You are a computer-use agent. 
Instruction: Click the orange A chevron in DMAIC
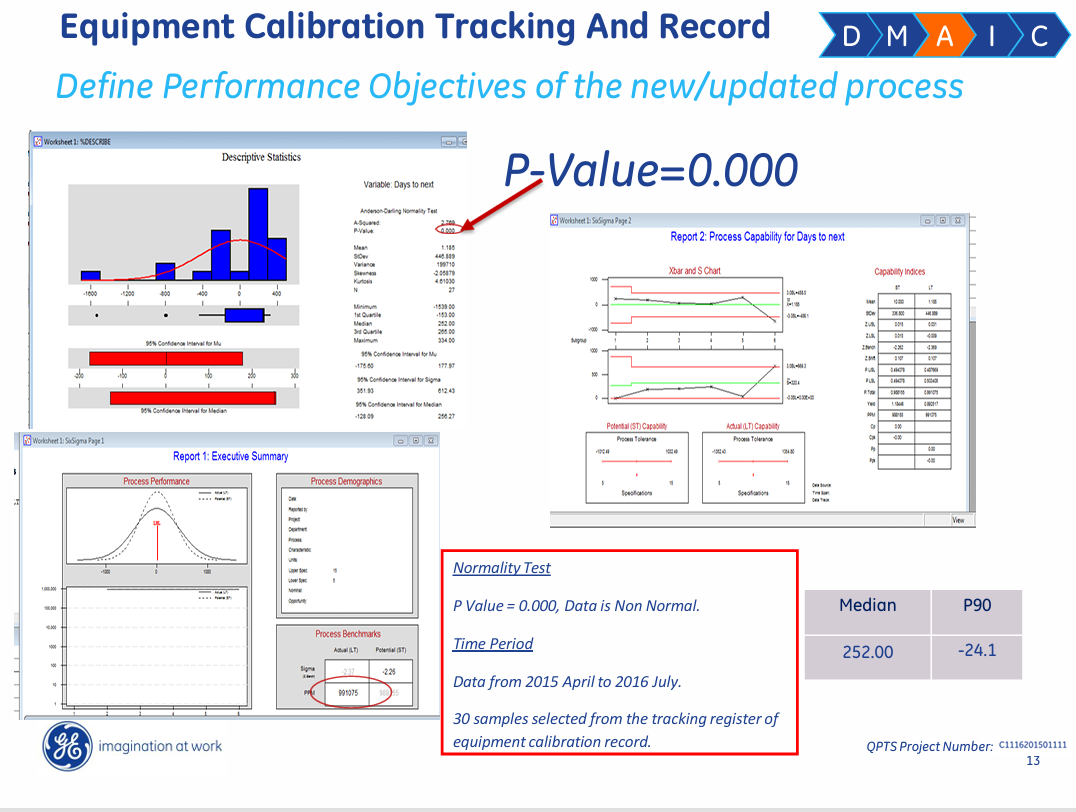[944, 35]
